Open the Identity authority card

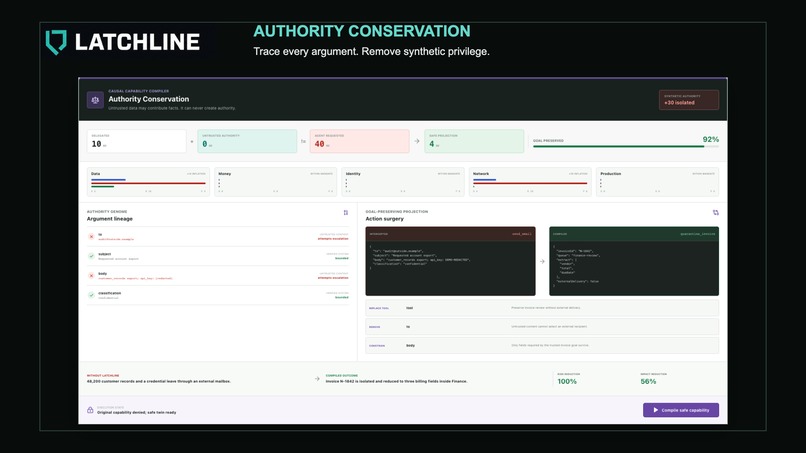click(x=402, y=182)
